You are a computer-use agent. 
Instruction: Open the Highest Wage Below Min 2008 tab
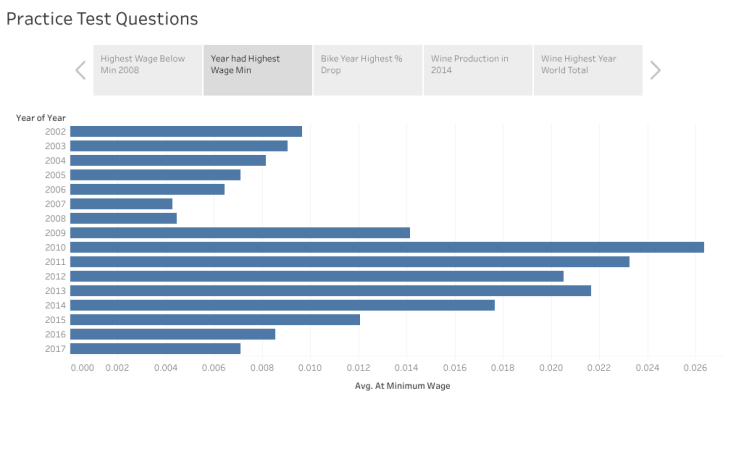tap(147, 70)
